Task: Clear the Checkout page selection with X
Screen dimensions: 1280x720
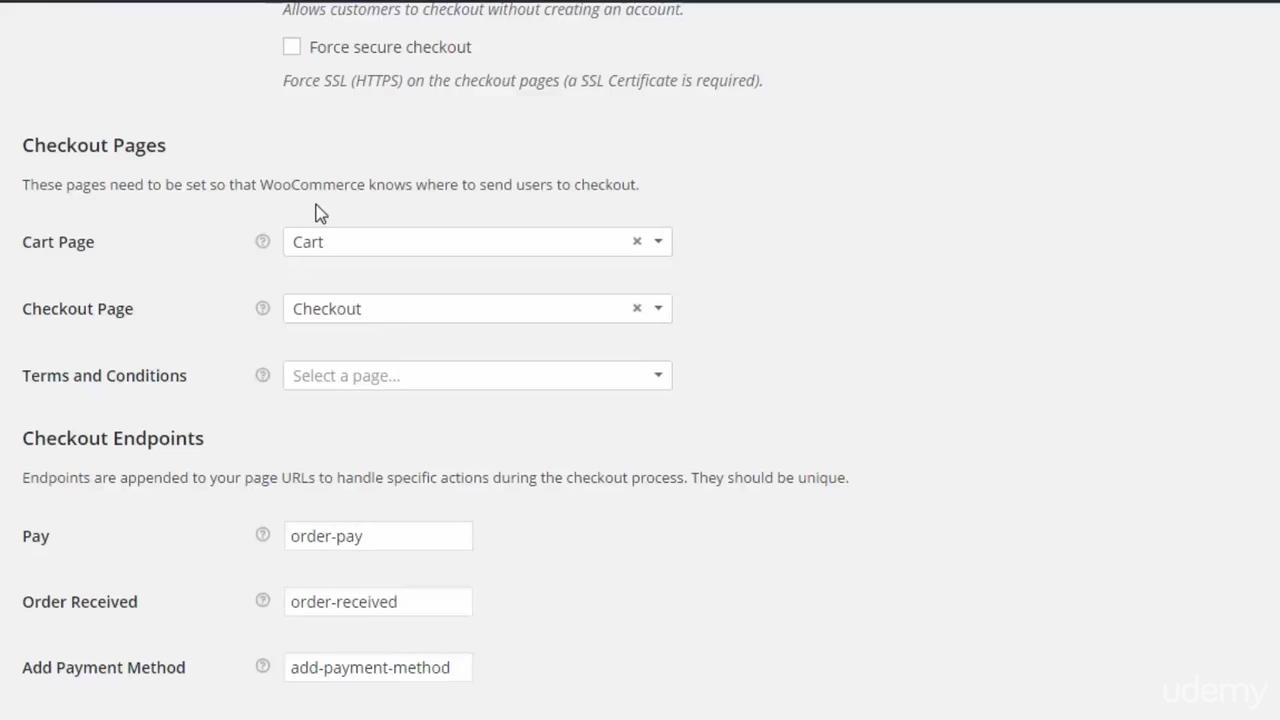Action: pyautogui.click(x=637, y=308)
